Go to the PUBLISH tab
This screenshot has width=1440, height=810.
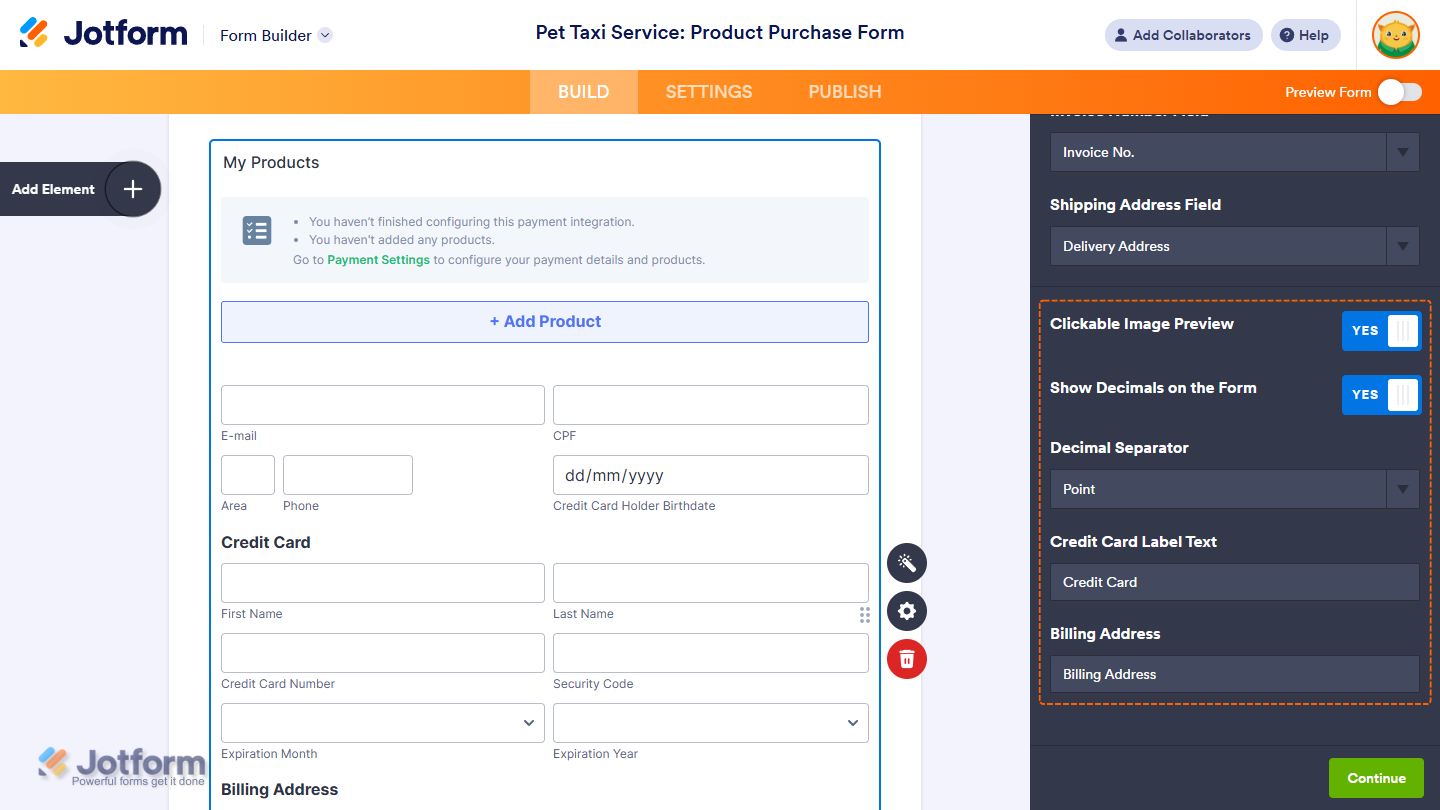[x=845, y=92]
